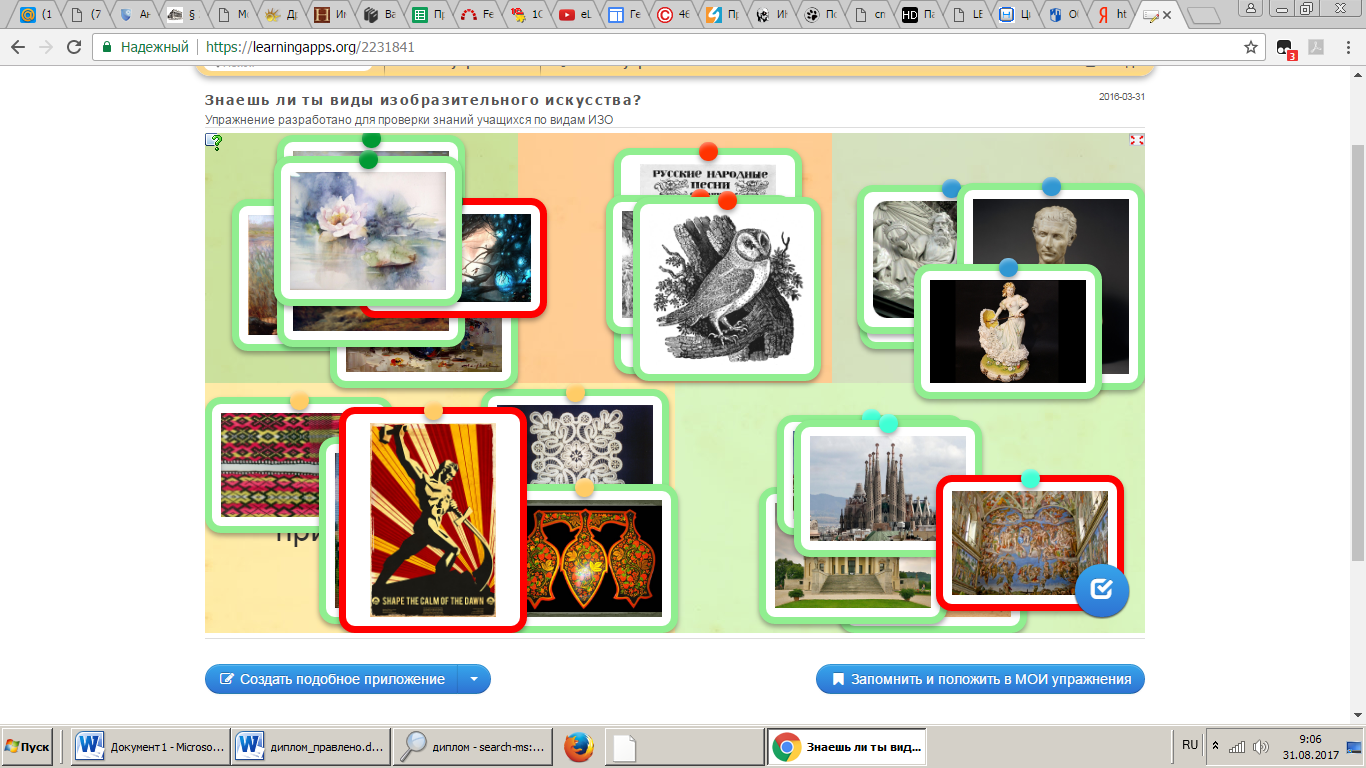Open the help question mark icon
This screenshot has width=1366, height=768.
click(x=214, y=142)
